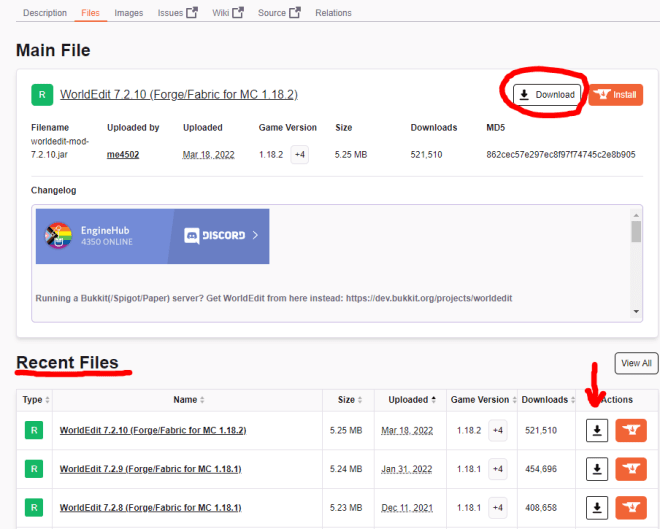Sort the table by Name column
The image size is (660, 529).
189,400
